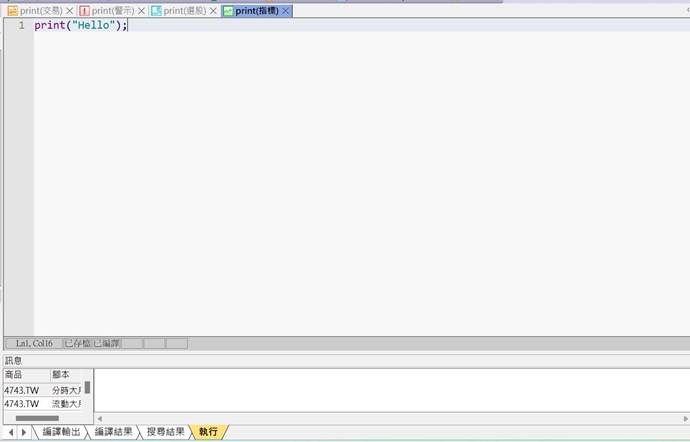This screenshot has width=690, height=442.
Task: Click the 已編譯 status indicator
Action: point(106,343)
